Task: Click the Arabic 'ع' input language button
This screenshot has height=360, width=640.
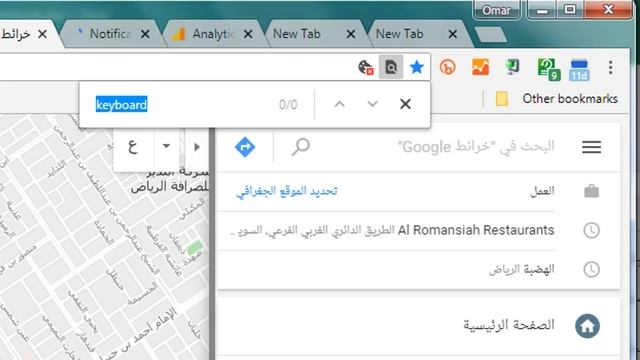Action: tap(133, 146)
